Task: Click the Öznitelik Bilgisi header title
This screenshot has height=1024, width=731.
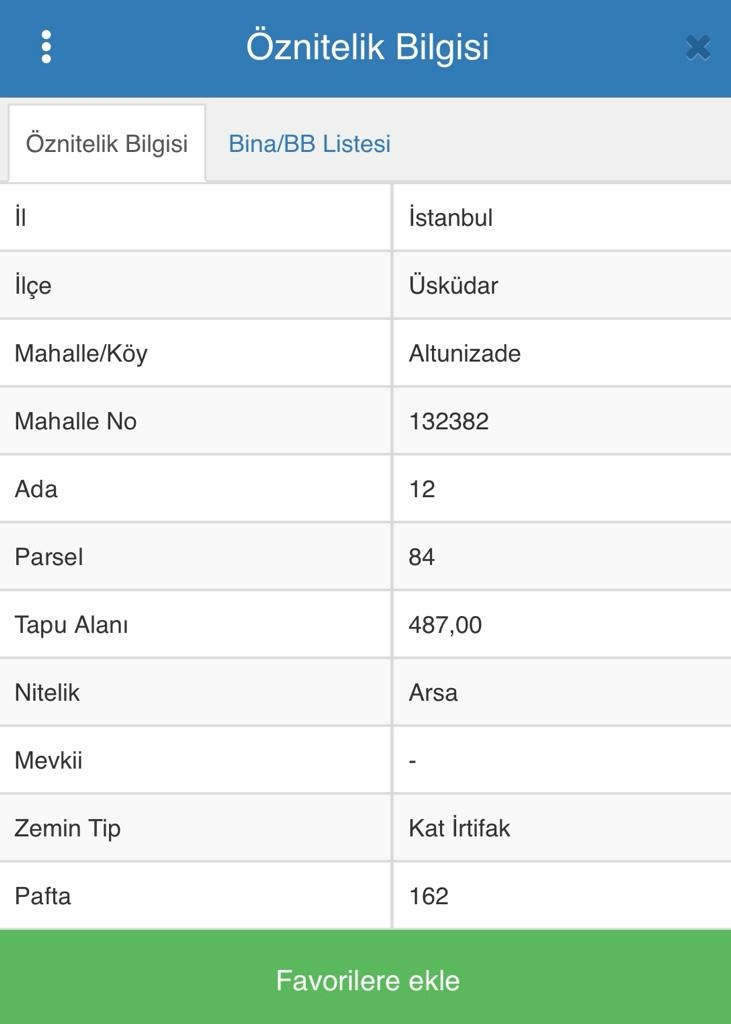Action: (367, 47)
